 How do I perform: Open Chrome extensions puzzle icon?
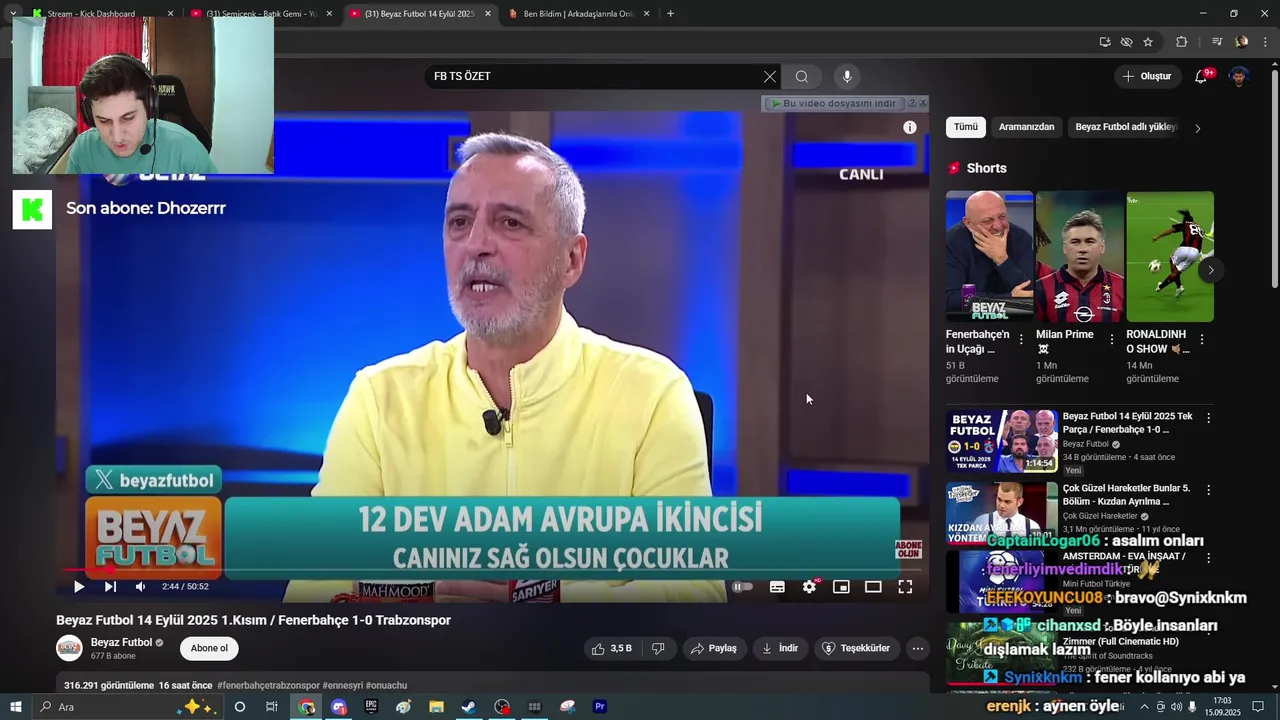[1181, 42]
